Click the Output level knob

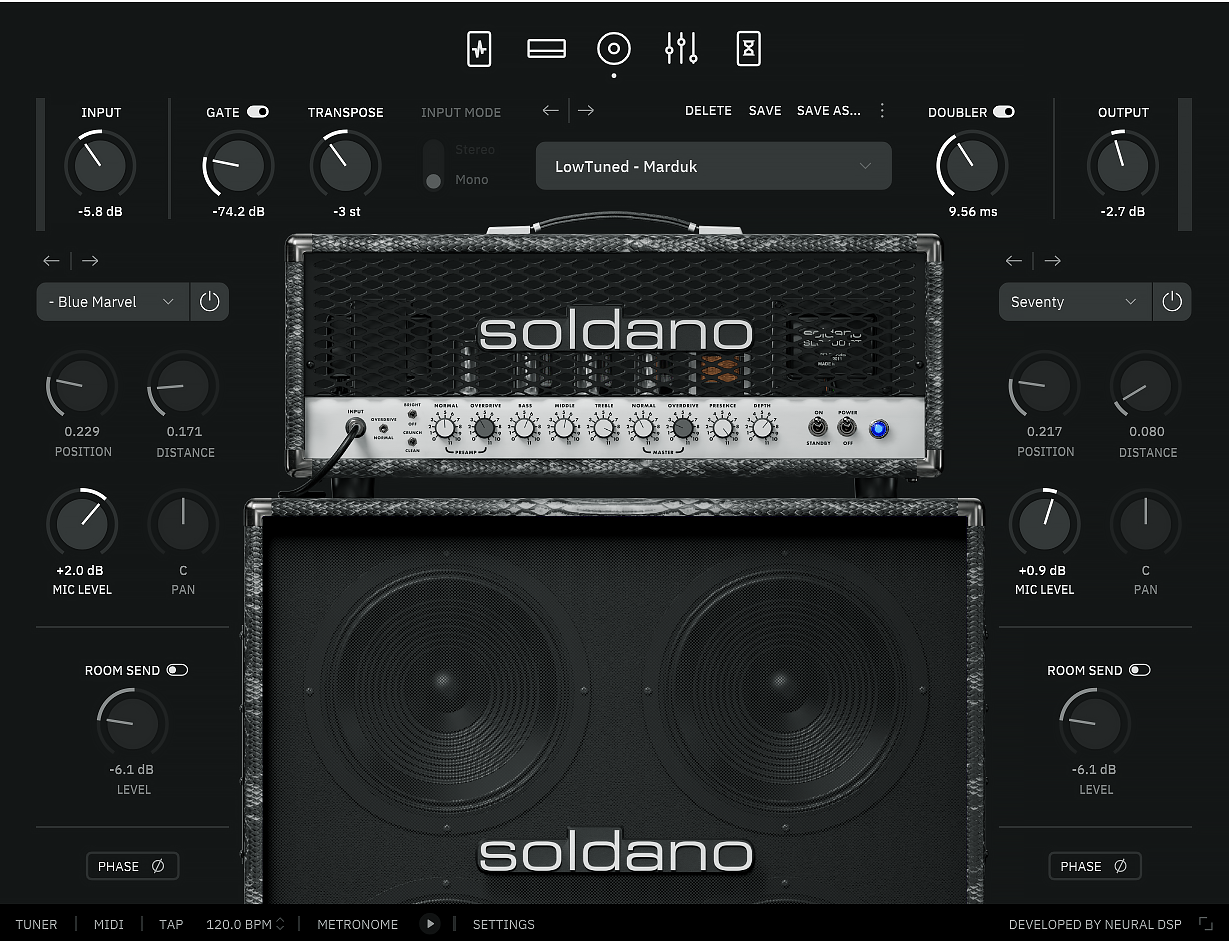click(x=1123, y=165)
